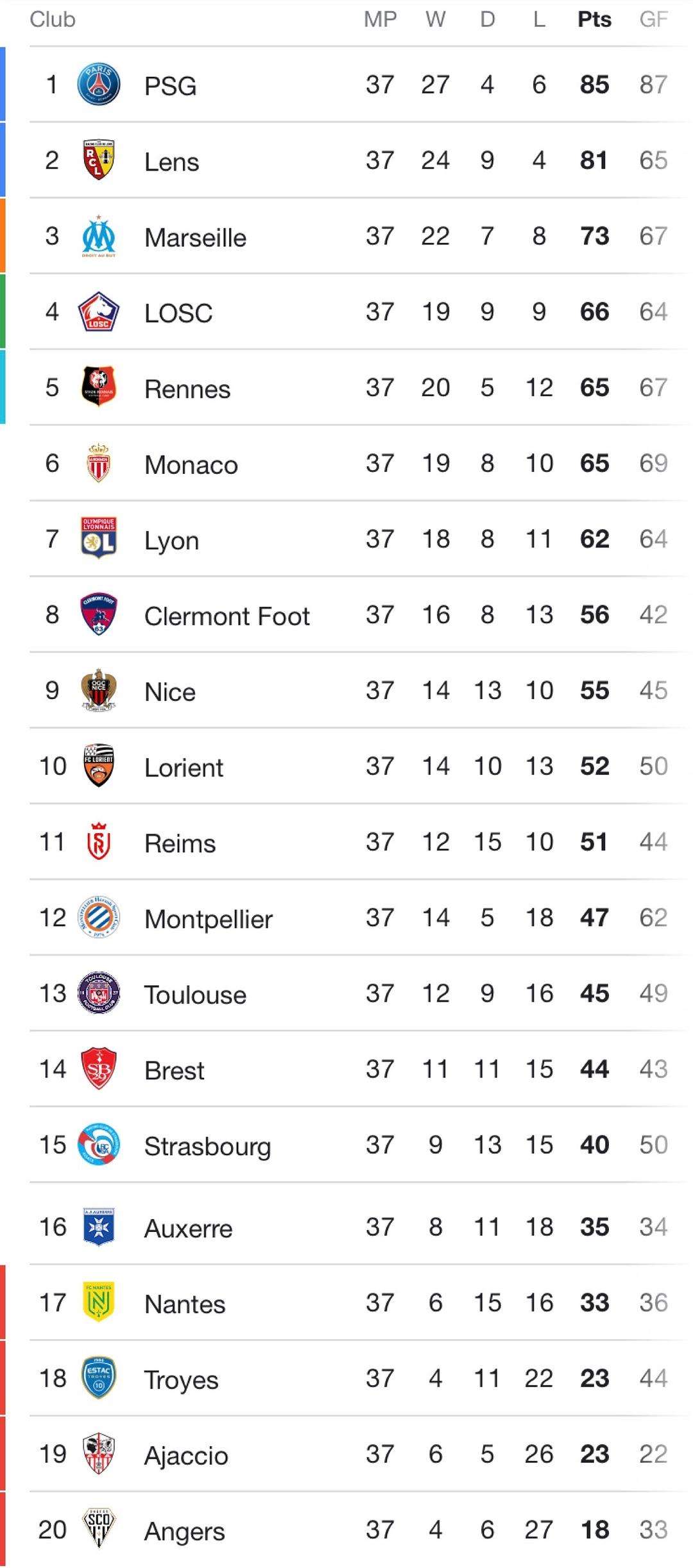Click the Clermont Foot crest
The width and height of the screenshot is (693, 1568).
(99, 614)
